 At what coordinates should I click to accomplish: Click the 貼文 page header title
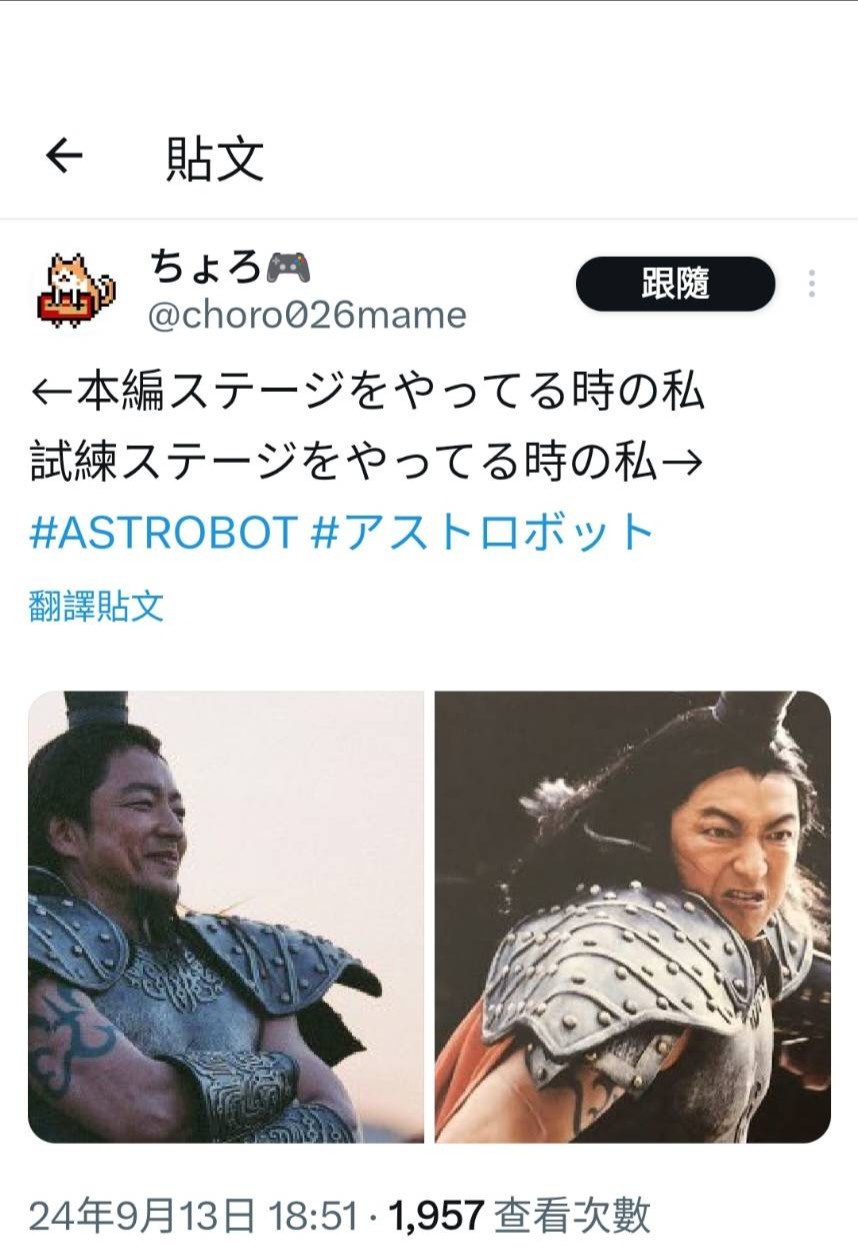[215, 159]
